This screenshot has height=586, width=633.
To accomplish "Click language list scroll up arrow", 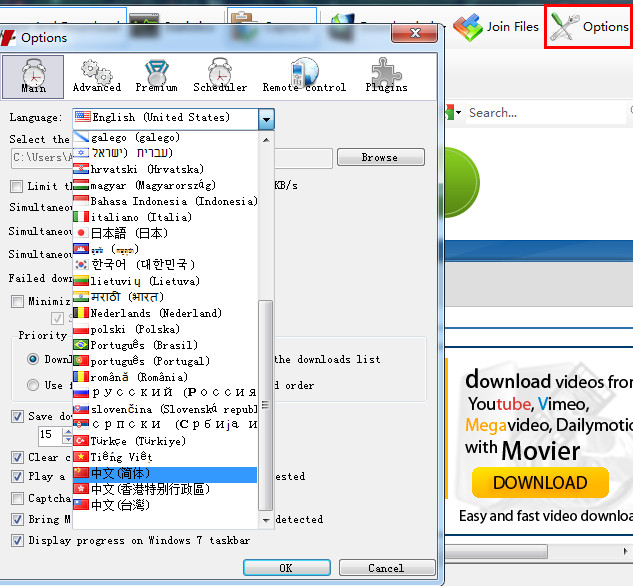I will point(266,140).
